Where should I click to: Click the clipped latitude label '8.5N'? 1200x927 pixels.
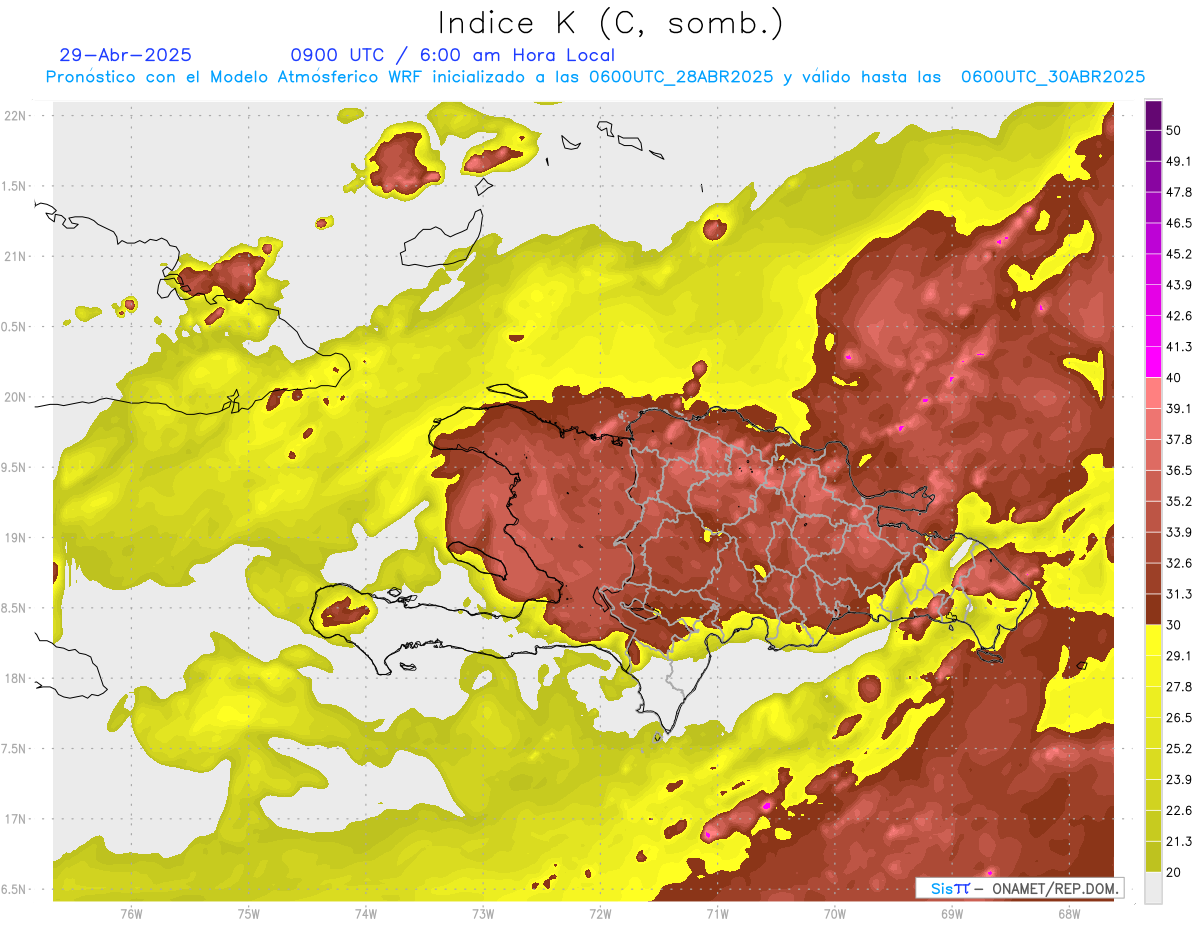tap(14, 608)
